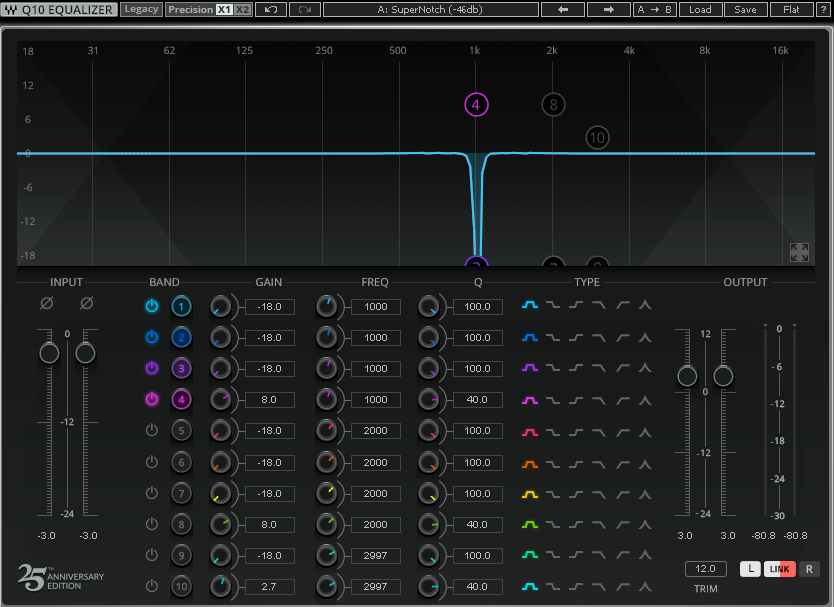Click band 2 Q knob
The image size is (834, 607).
pos(428,338)
